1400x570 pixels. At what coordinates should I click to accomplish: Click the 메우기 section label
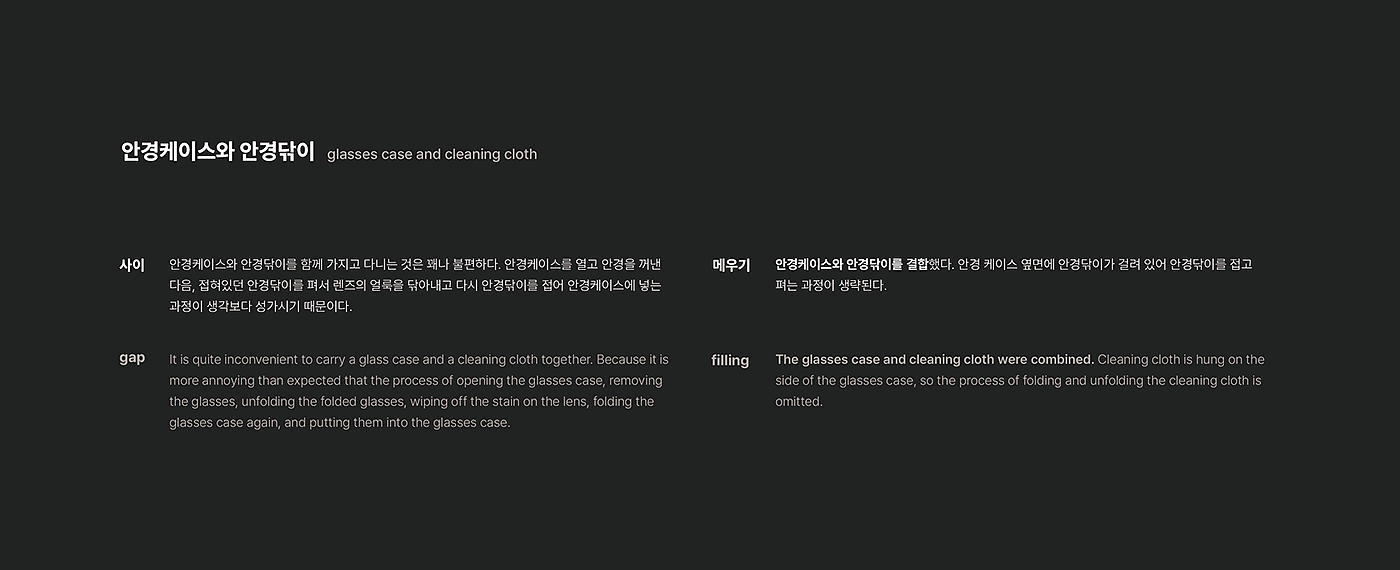731,265
